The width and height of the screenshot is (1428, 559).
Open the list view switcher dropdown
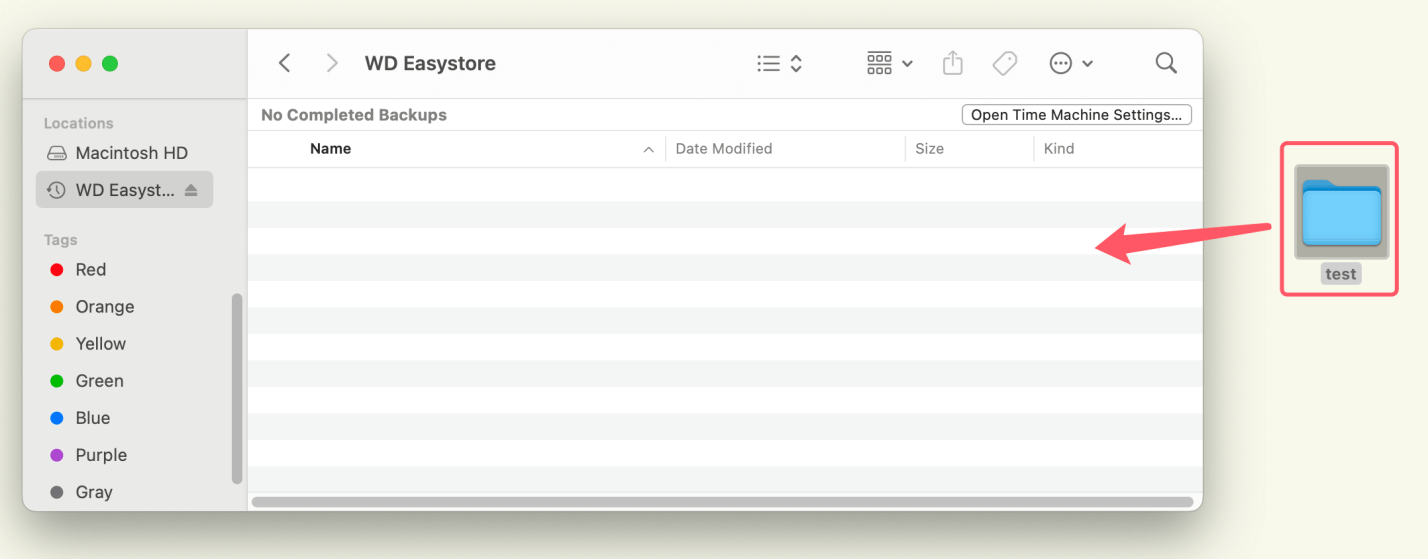(780, 63)
